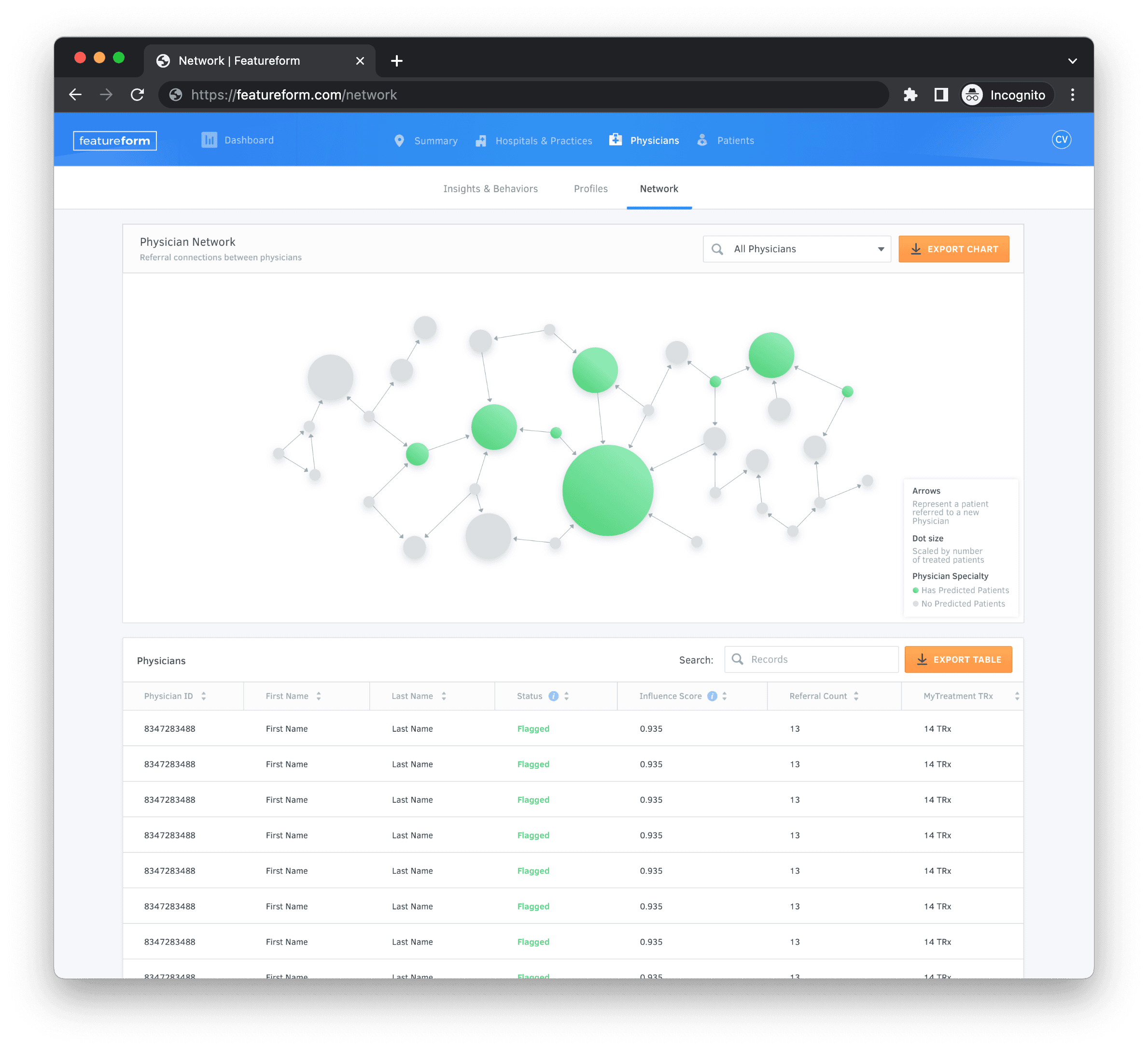Open the Chrome three-dot menu
The width and height of the screenshot is (1148, 1050).
1072,95
